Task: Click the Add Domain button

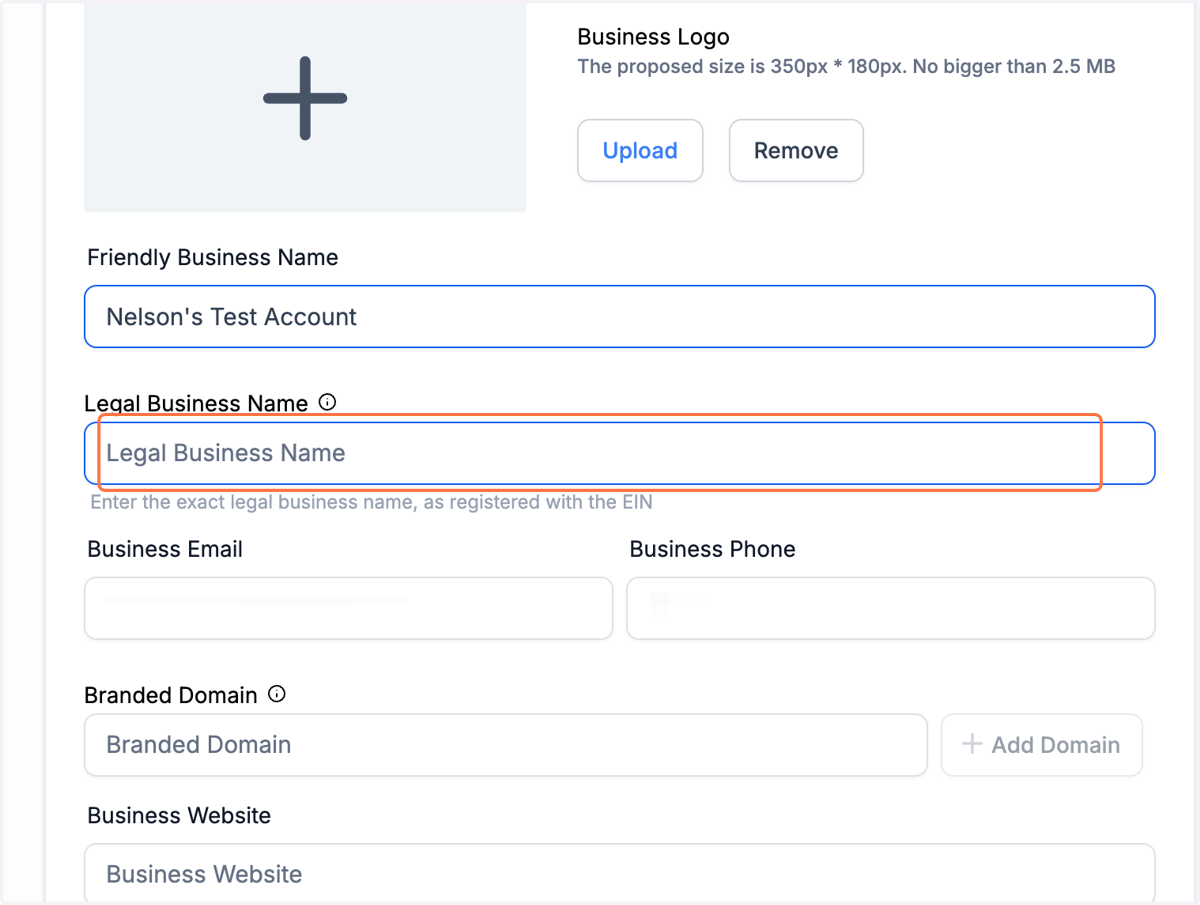Action: 1041,745
